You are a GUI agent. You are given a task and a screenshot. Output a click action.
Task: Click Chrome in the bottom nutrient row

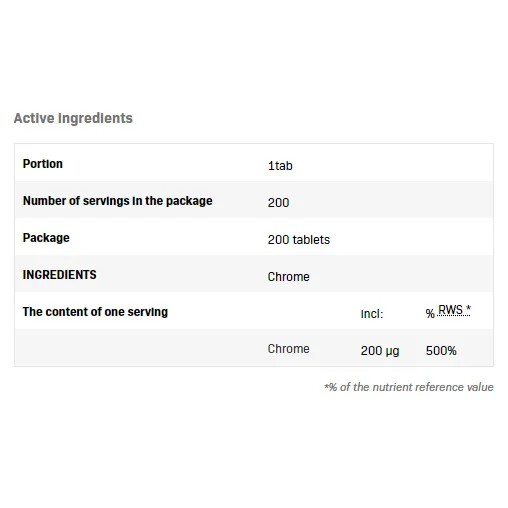[x=288, y=349]
